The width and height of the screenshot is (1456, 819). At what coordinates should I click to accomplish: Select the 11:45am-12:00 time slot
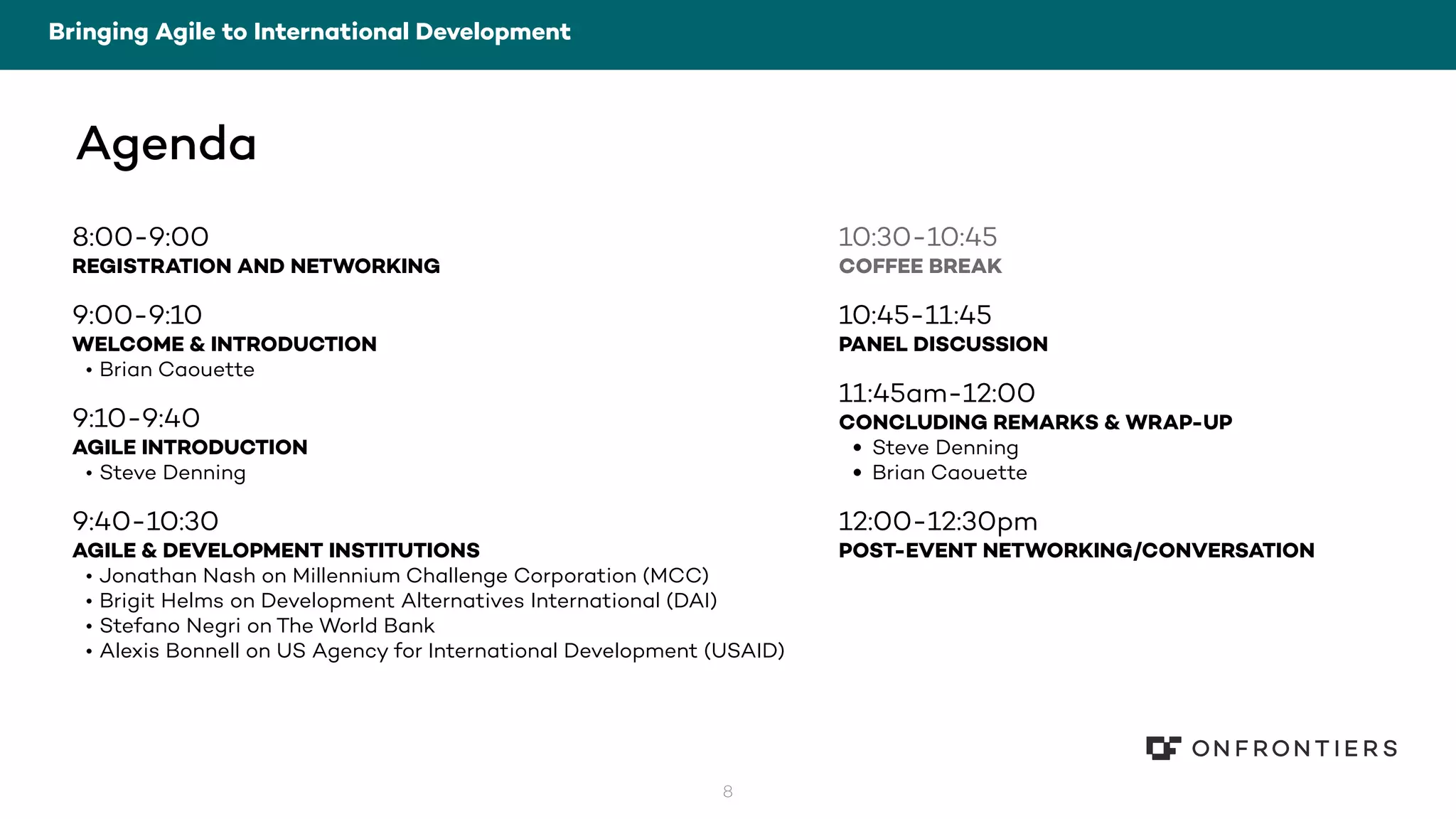click(x=937, y=393)
